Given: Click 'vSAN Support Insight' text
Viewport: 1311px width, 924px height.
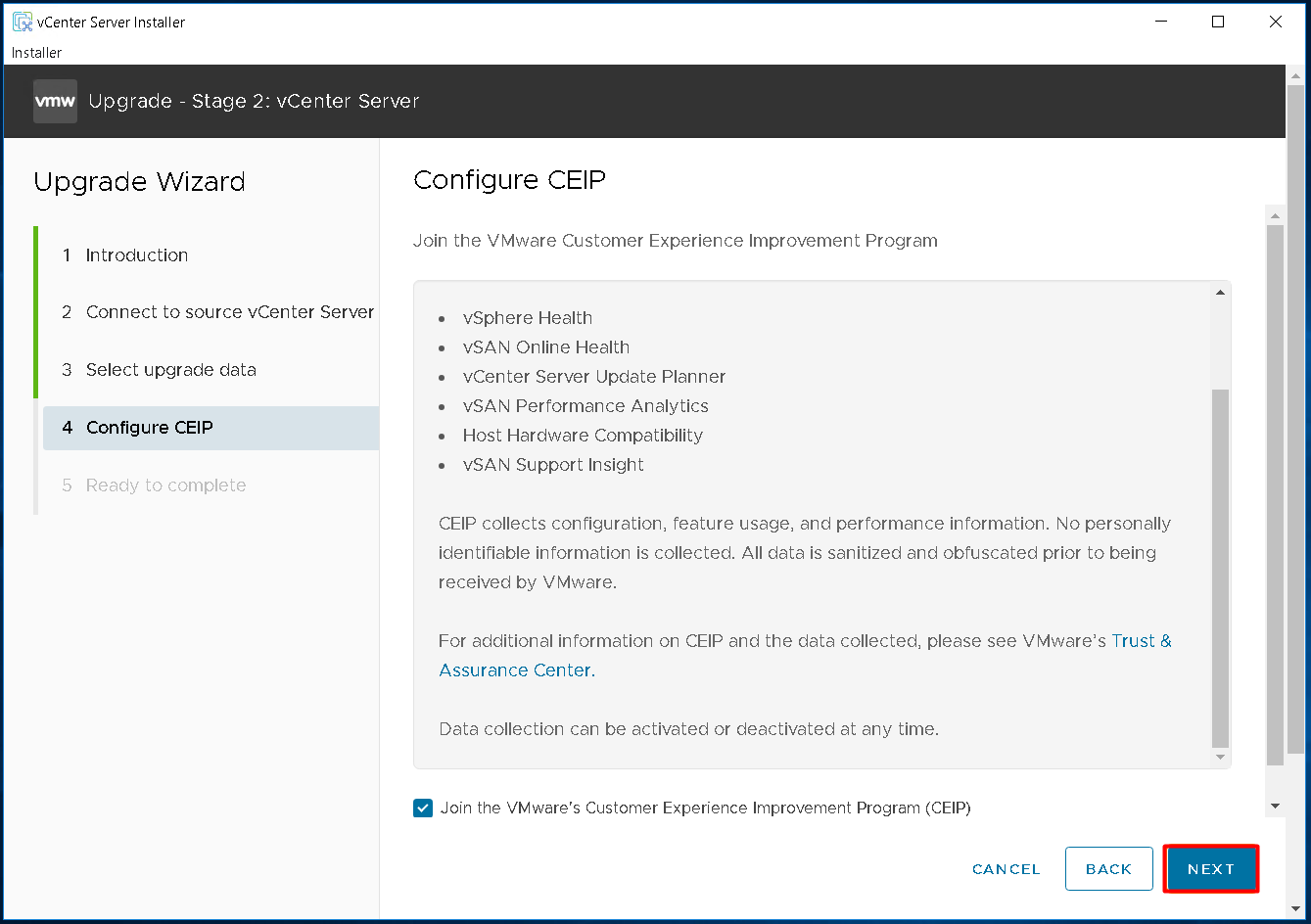Looking at the screenshot, I should (x=553, y=465).
